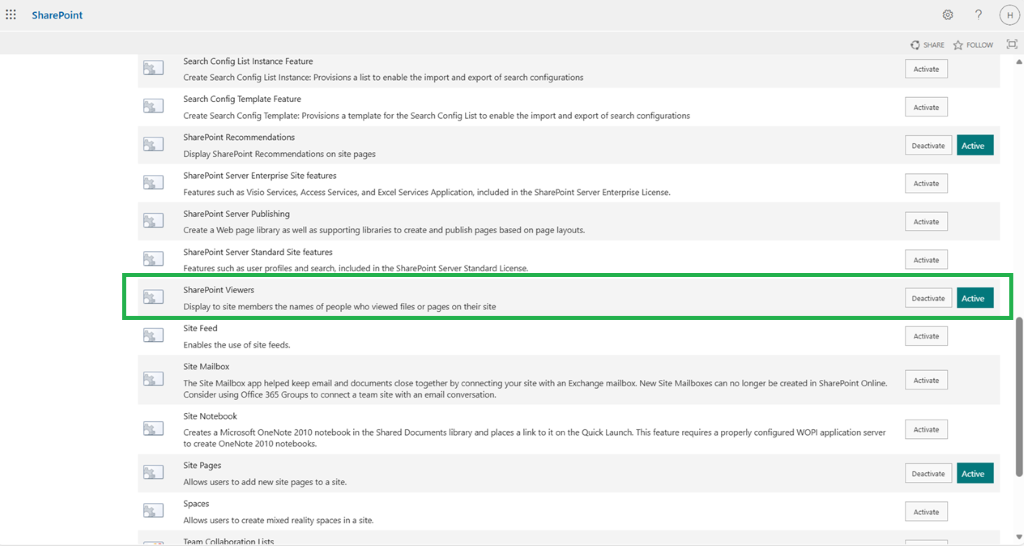Screen dimensions: 1024x546
Task: Click Active badge for Site Pages
Action: pos(975,474)
